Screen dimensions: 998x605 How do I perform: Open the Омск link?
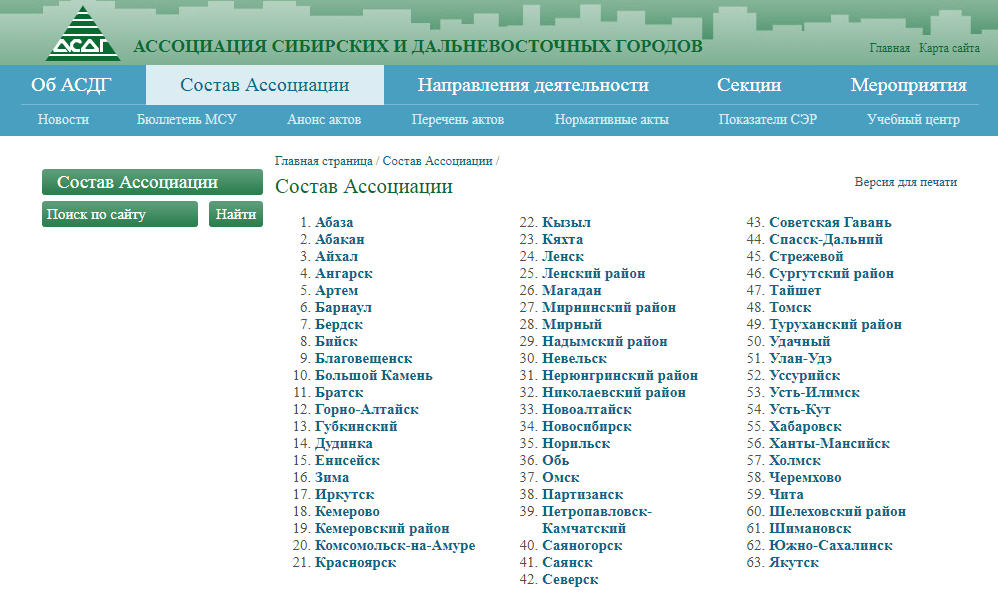click(561, 478)
